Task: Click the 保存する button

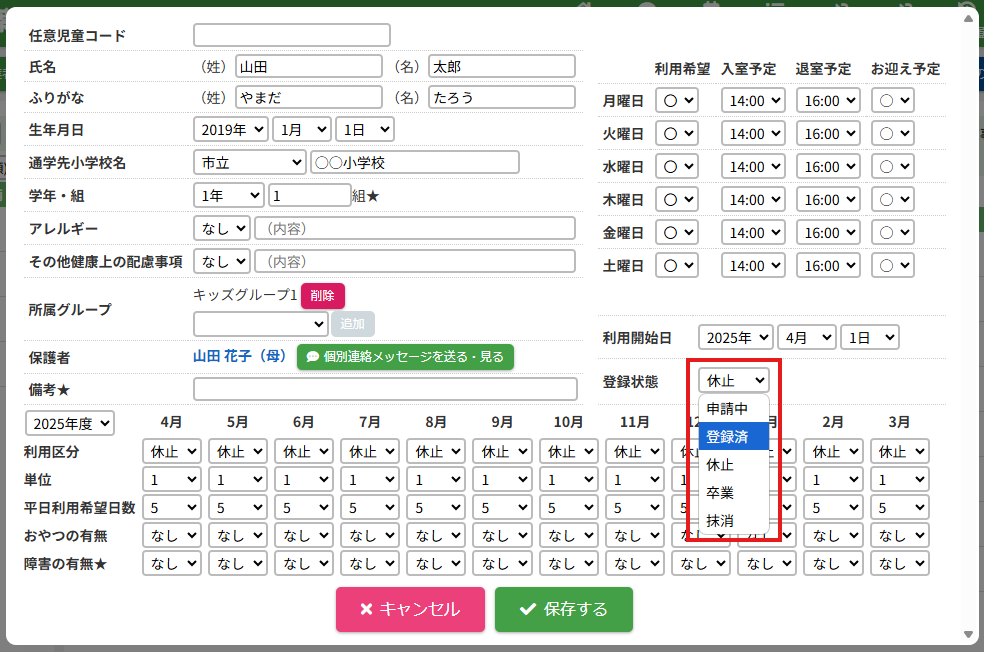Action: pos(564,609)
